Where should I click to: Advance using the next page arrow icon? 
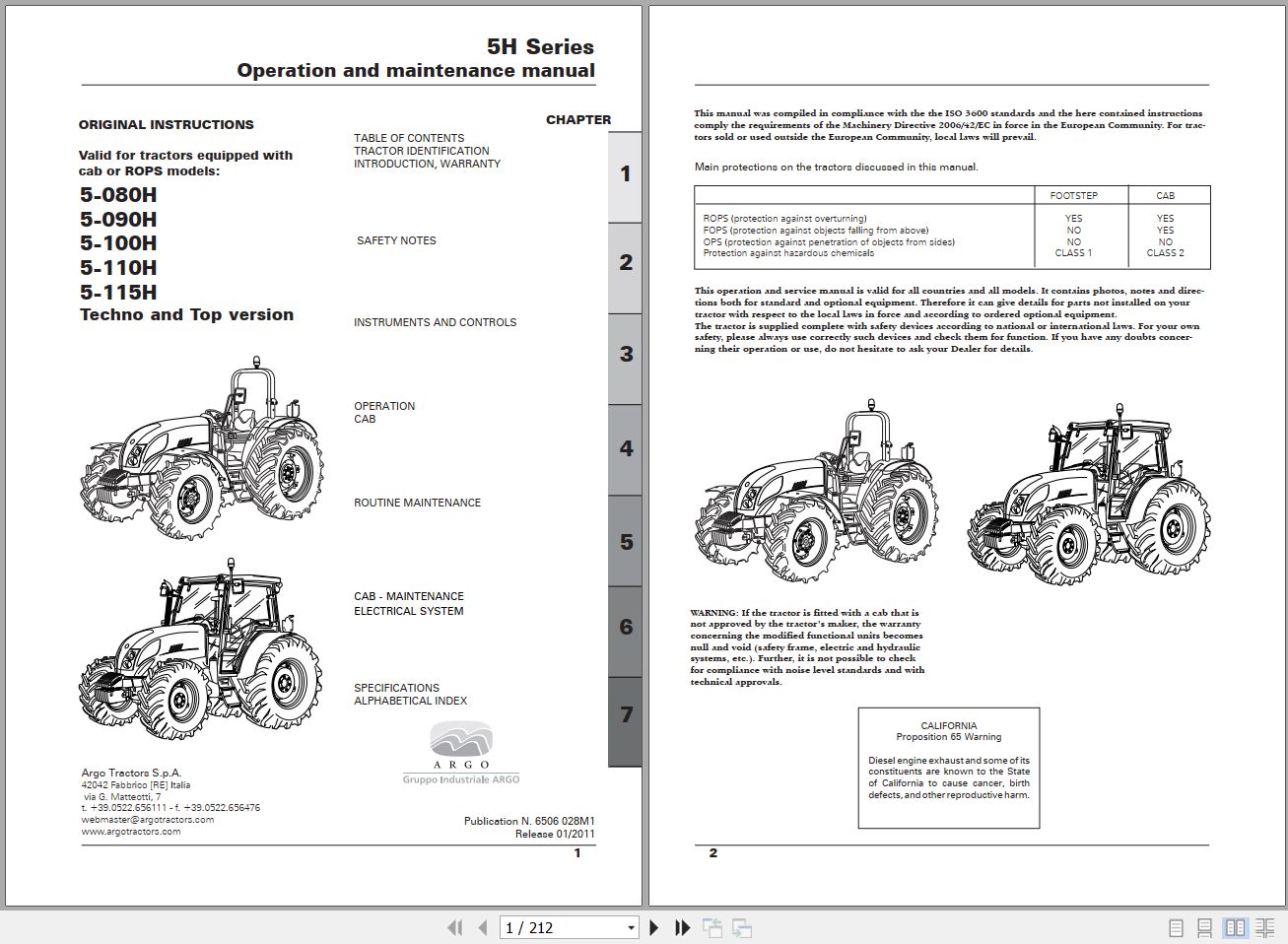point(654,927)
